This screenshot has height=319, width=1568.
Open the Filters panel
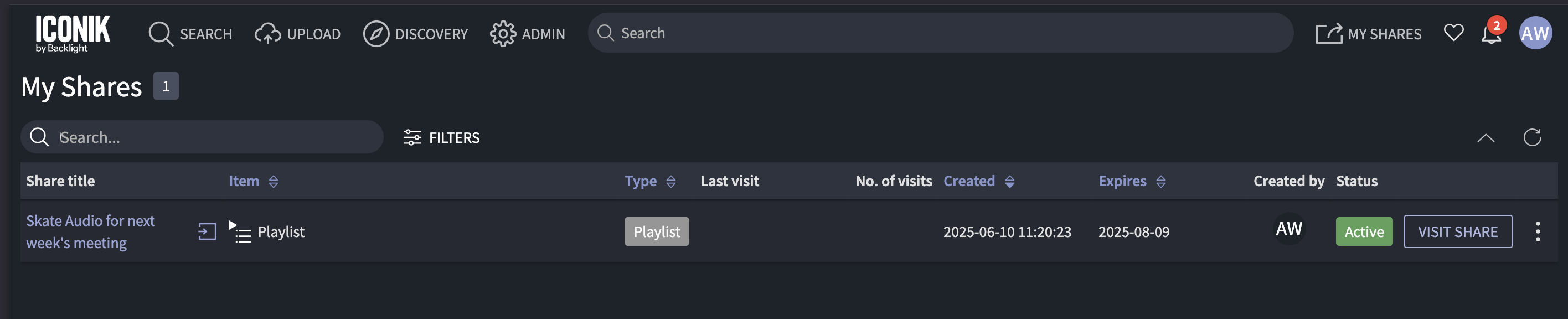pos(441,137)
